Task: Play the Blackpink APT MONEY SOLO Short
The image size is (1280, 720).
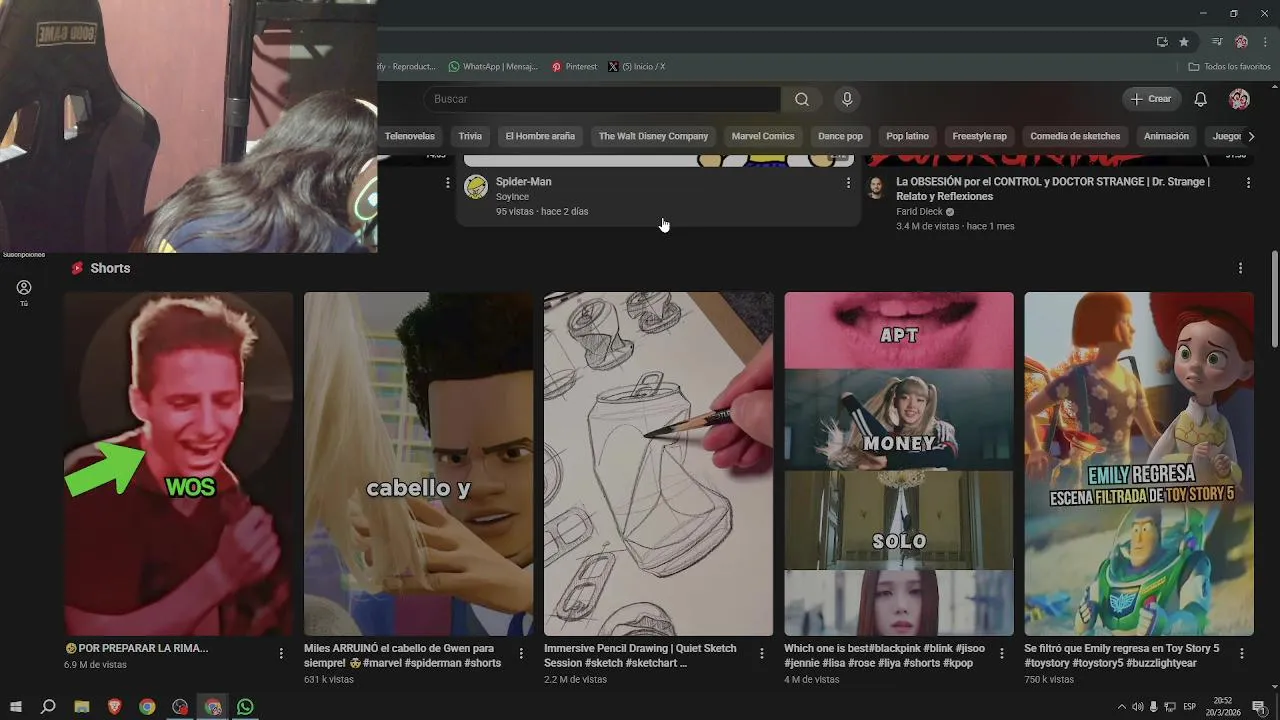Action: coord(899,464)
